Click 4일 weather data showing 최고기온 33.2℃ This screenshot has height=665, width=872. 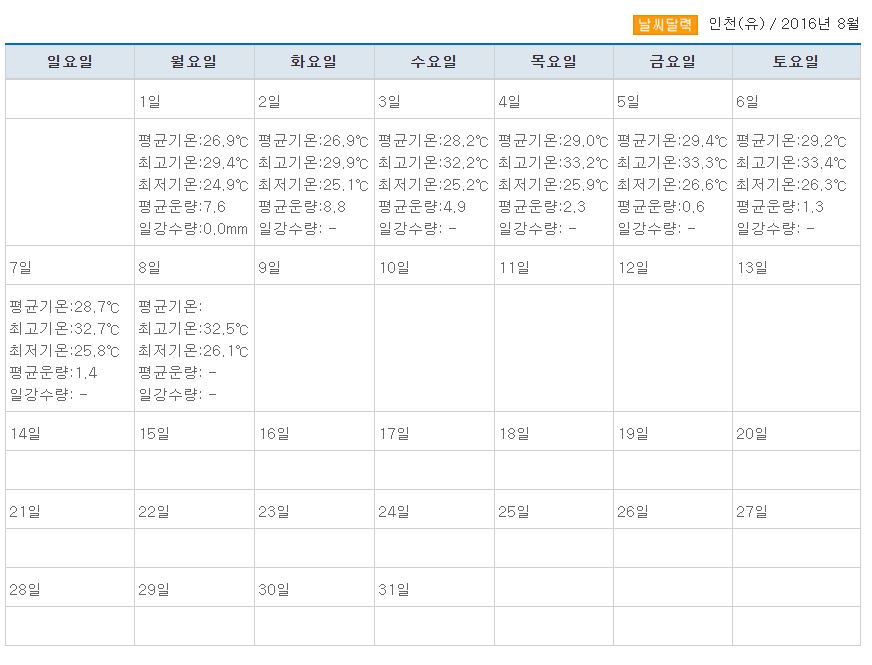tap(553, 184)
